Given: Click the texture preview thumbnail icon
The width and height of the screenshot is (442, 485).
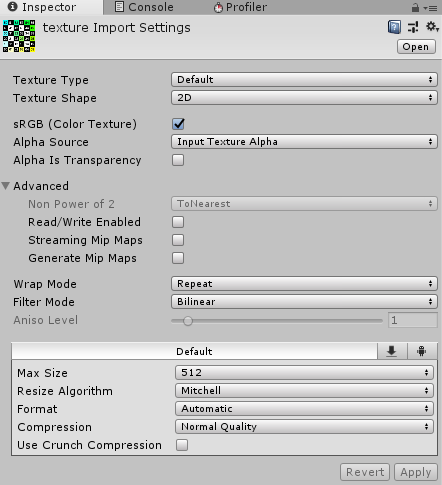Looking at the screenshot, I should pos(19,36).
